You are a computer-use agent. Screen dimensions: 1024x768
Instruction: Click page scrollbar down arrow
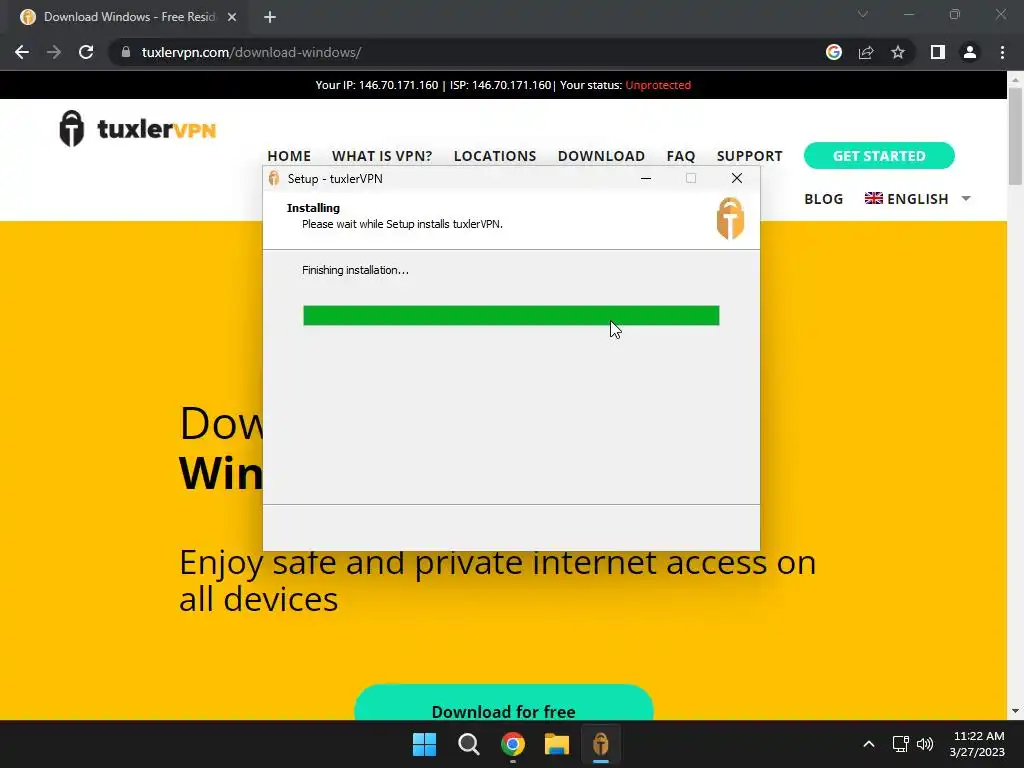click(1015, 711)
